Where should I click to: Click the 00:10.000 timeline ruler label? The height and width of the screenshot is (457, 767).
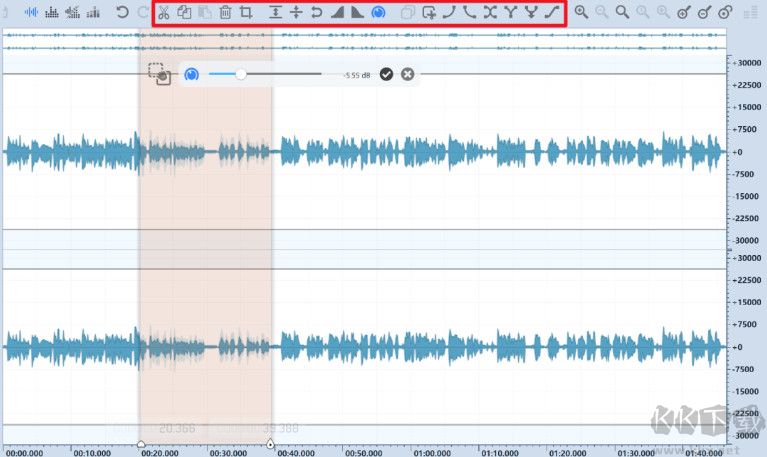pyautogui.click(x=92, y=453)
